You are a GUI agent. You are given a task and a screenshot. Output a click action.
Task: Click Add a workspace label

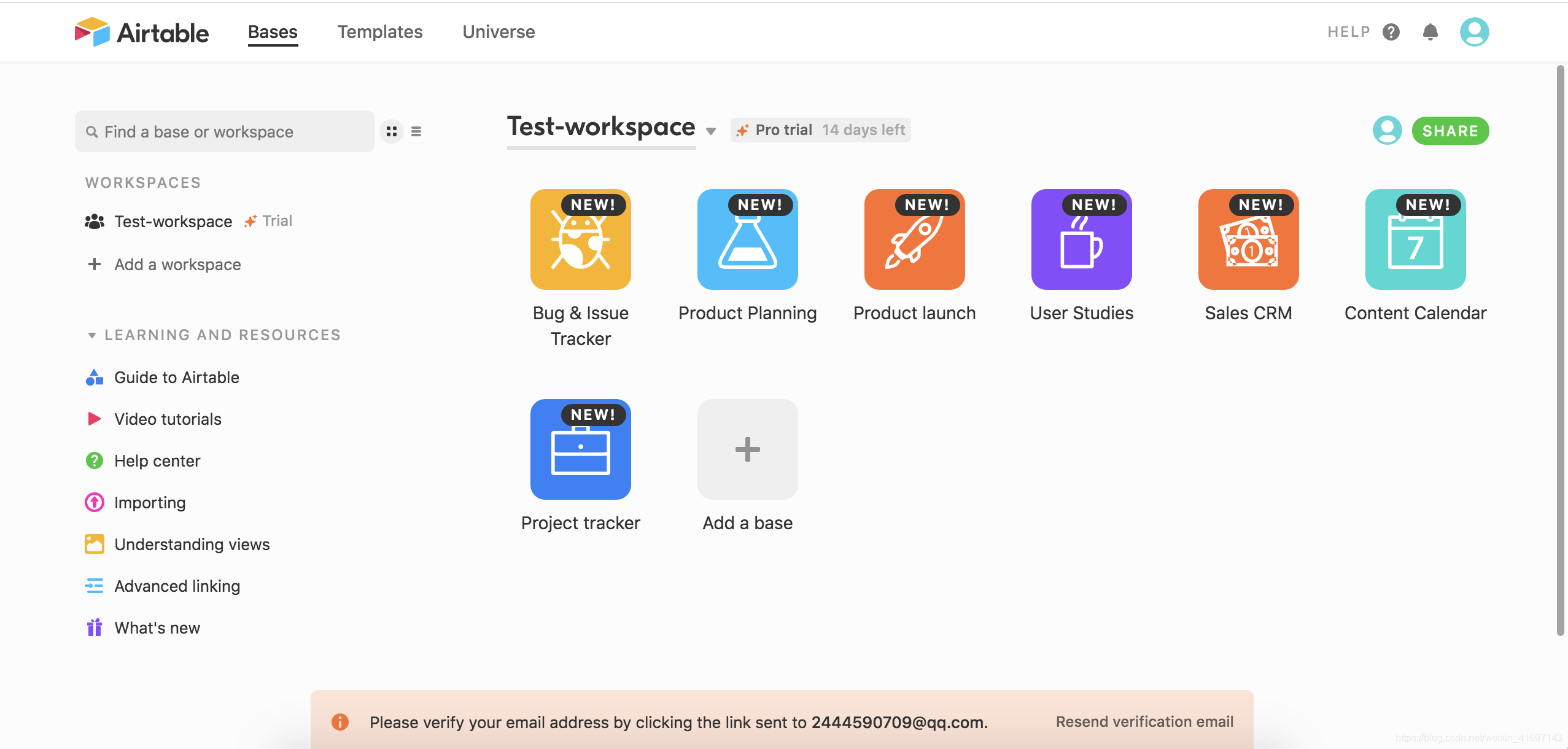click(x=177, y=265)
